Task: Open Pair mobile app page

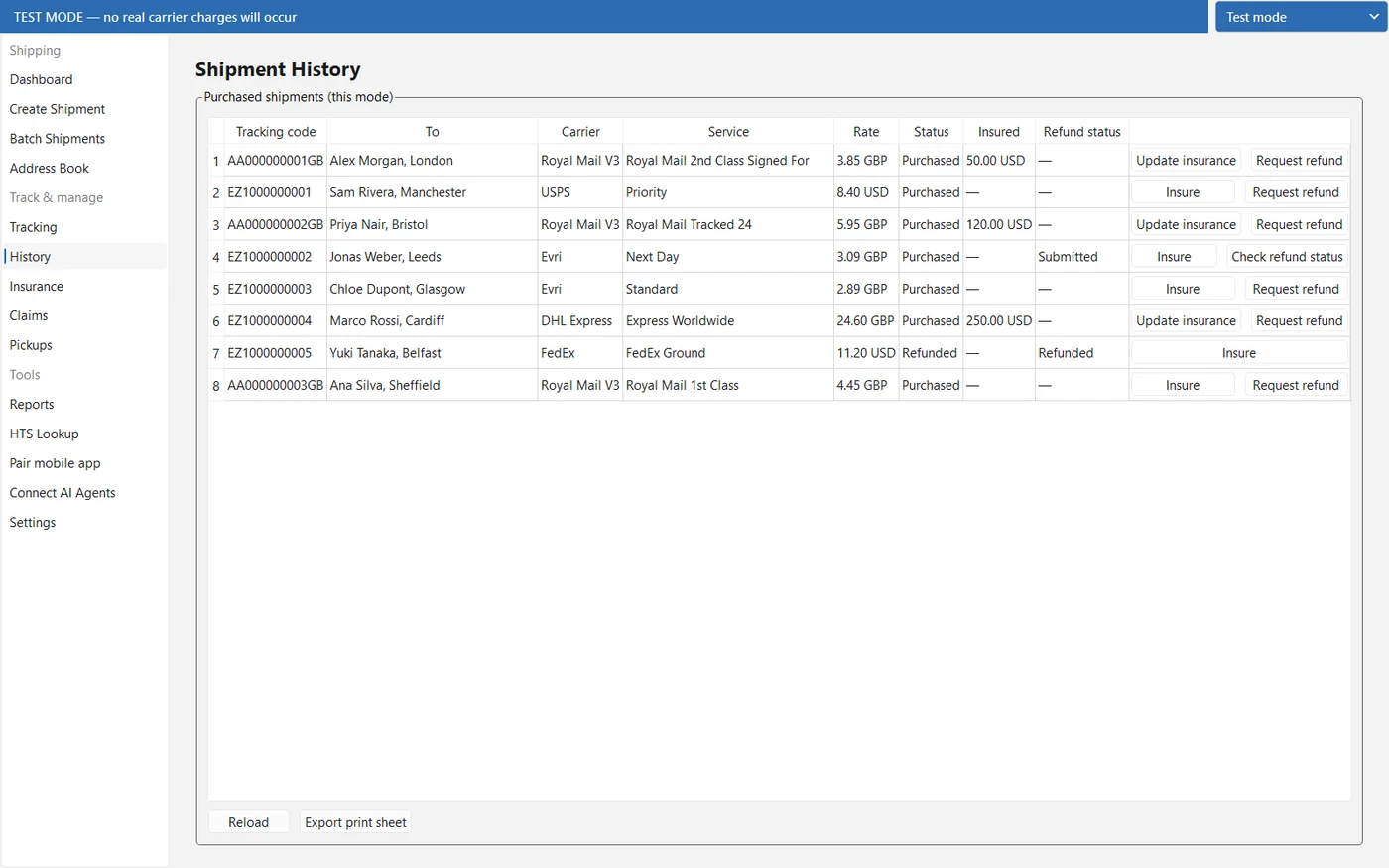Action: tap(84, 463)
